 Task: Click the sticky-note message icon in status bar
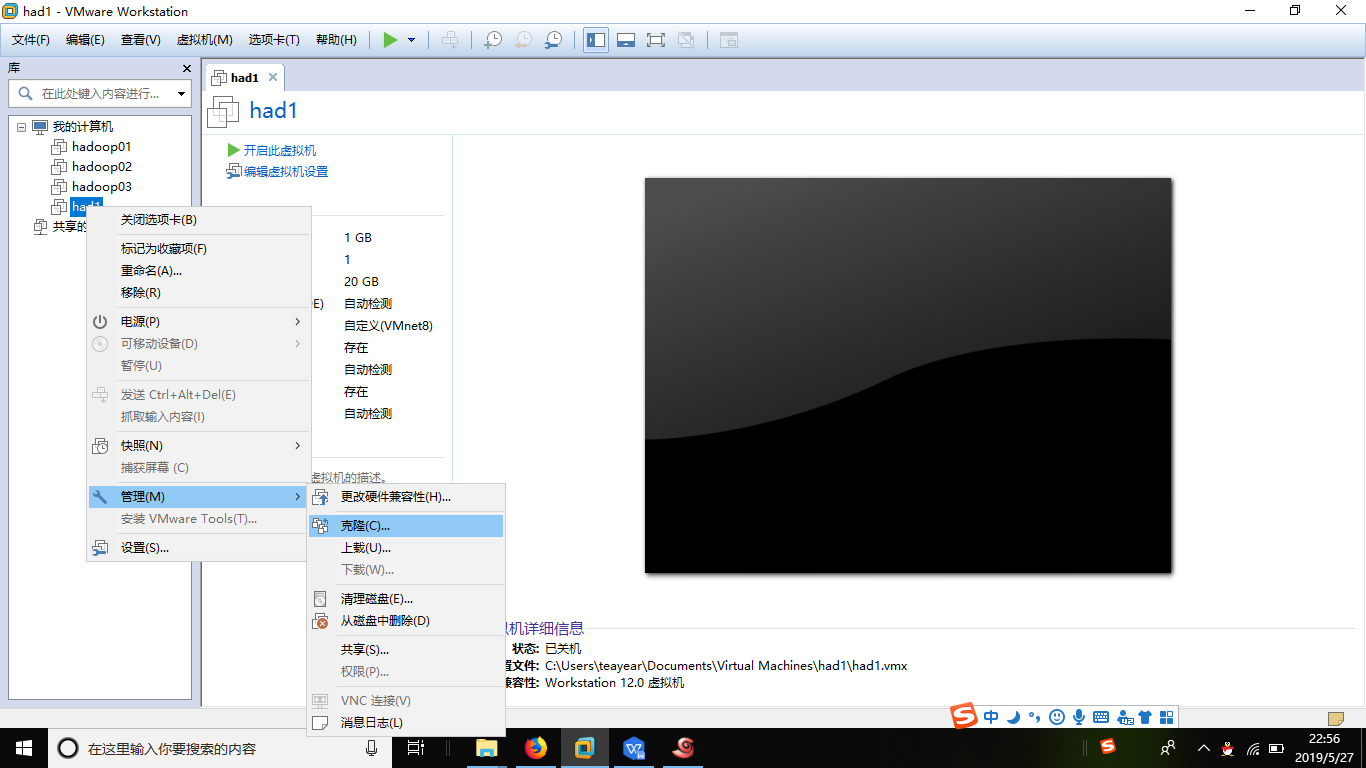coord(1335,718)
